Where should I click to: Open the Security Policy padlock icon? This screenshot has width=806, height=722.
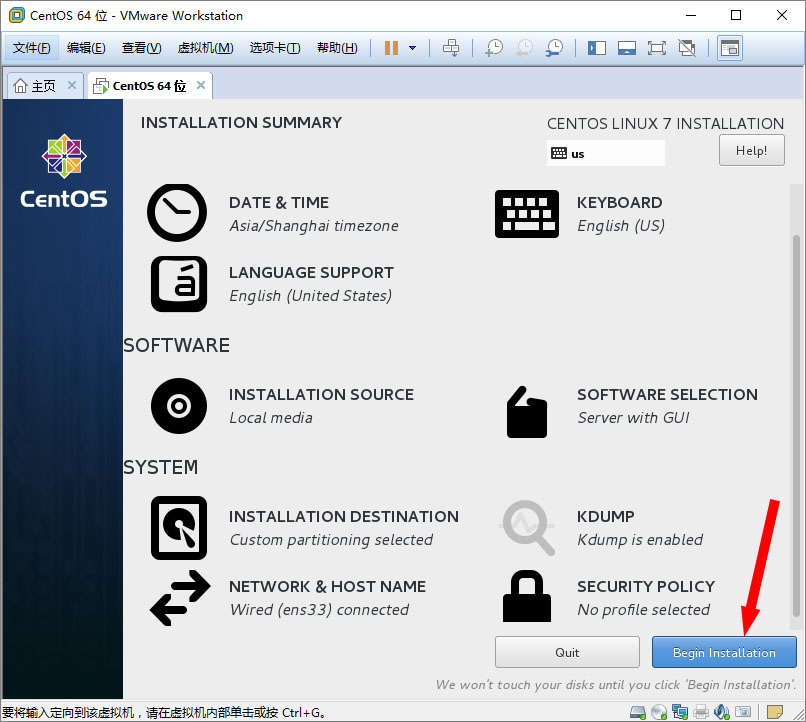click(x=527, y=597)
